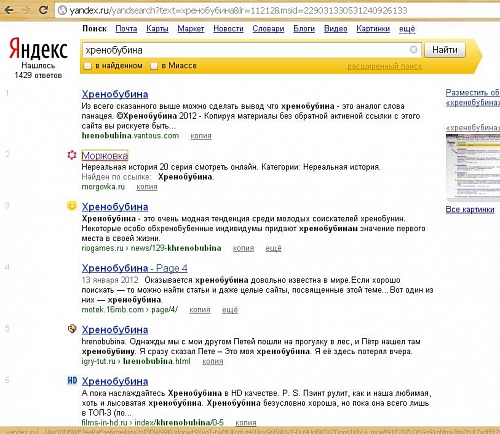Open the Карты tab

(x=157, y=29)
